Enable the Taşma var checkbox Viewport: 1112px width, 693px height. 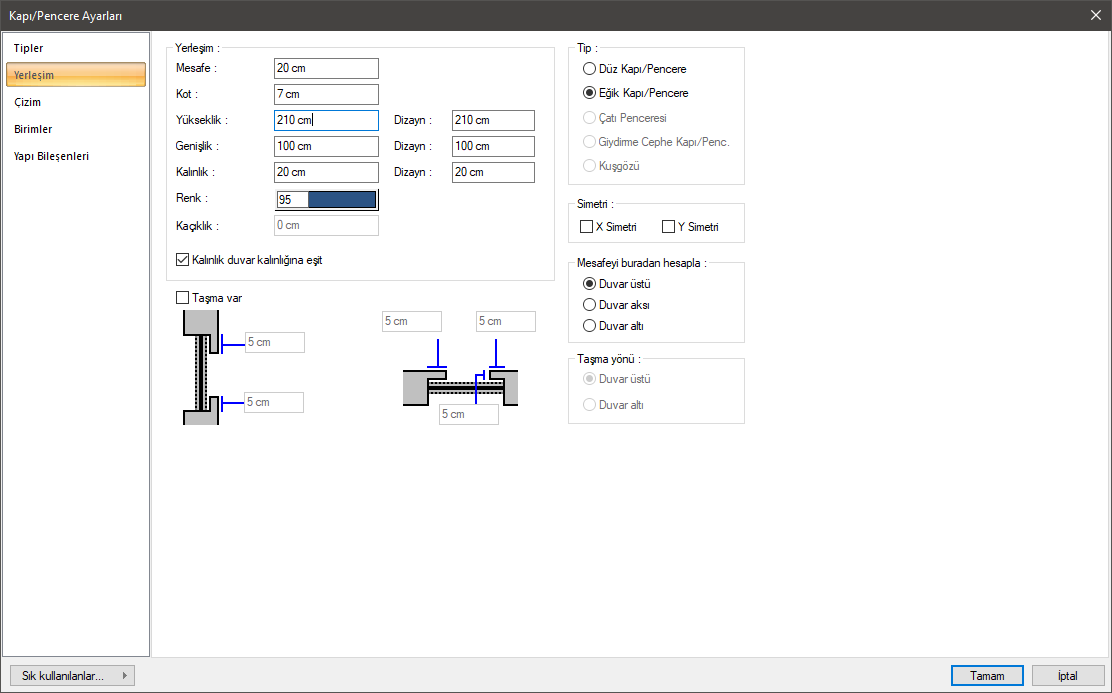182,297
